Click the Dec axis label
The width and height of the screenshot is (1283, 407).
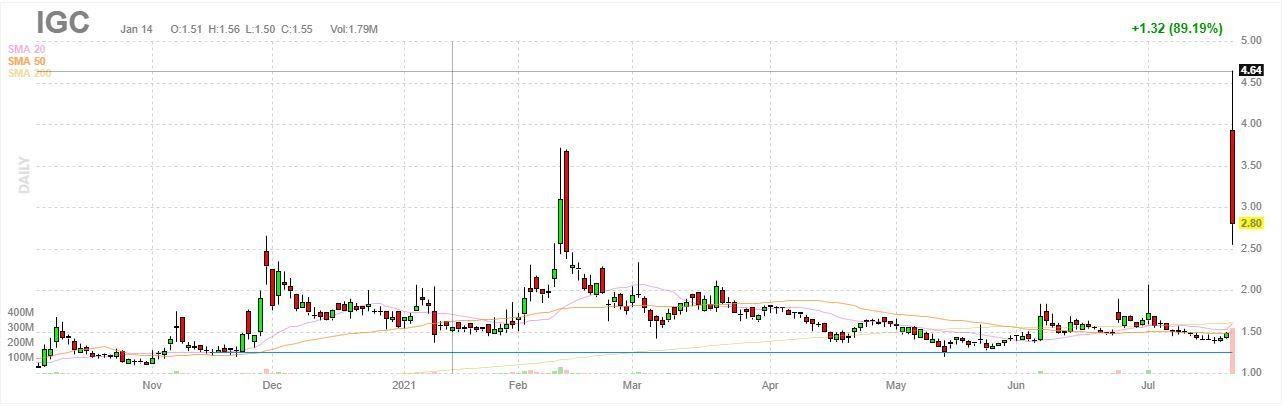coord(271,385)
